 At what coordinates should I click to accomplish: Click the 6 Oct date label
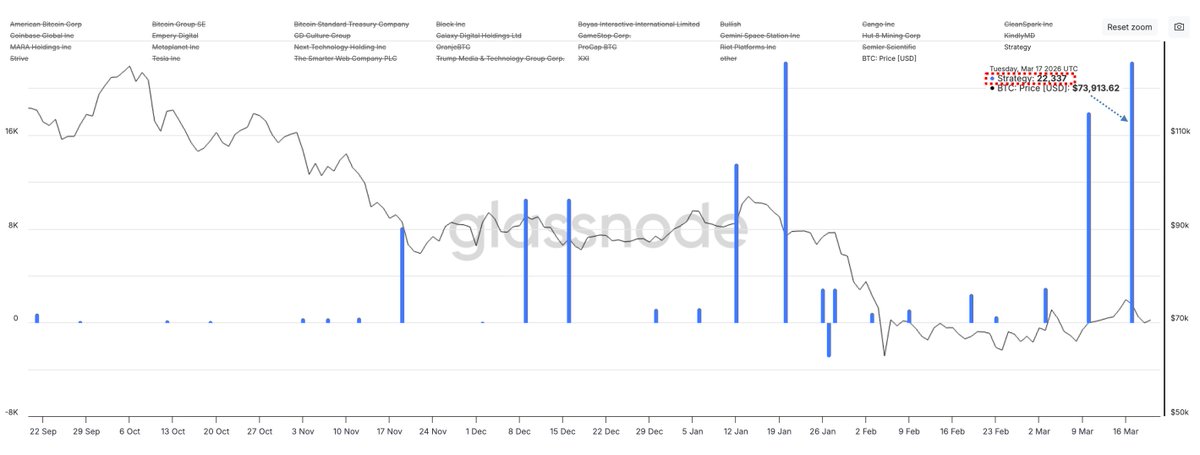click(129, 432)
